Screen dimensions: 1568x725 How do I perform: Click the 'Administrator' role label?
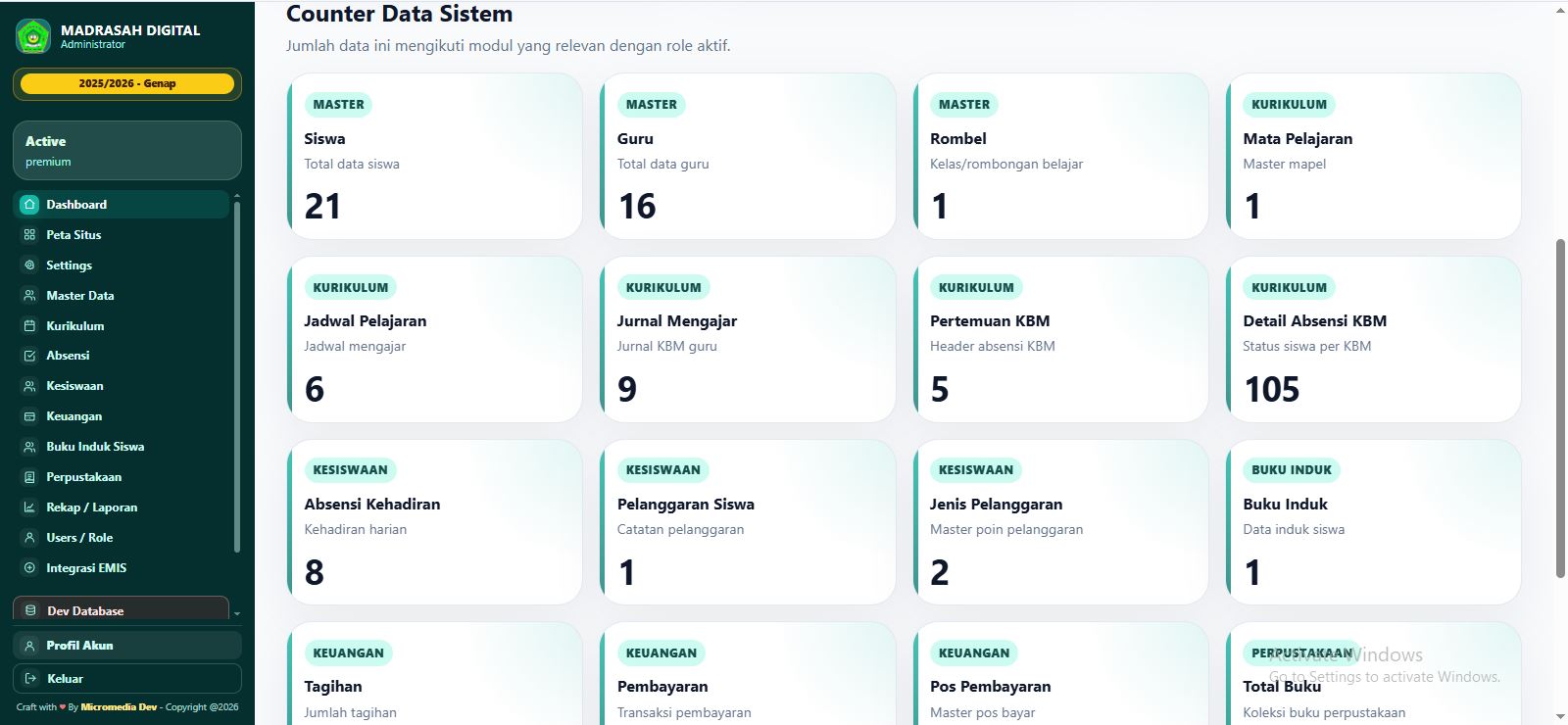point(93,45)
